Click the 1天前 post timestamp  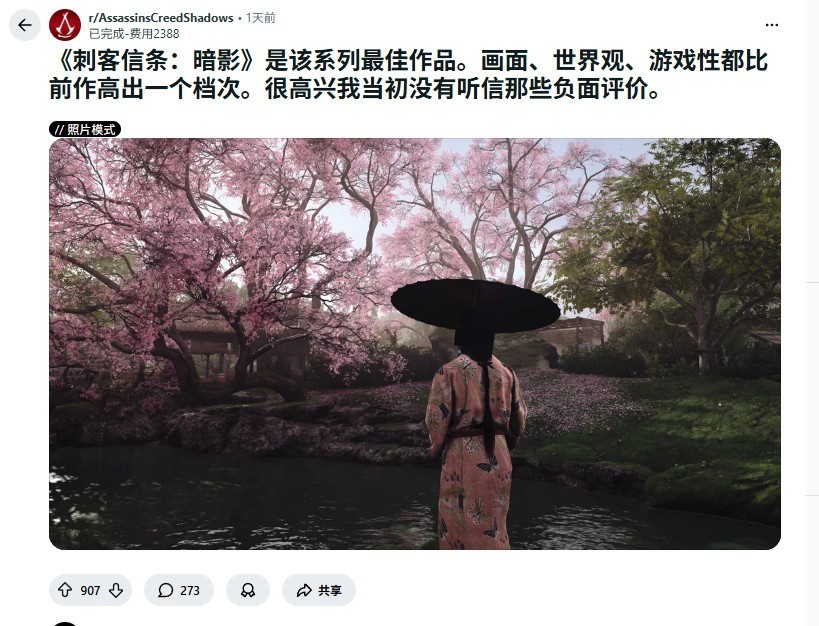(x=261, y=18)
